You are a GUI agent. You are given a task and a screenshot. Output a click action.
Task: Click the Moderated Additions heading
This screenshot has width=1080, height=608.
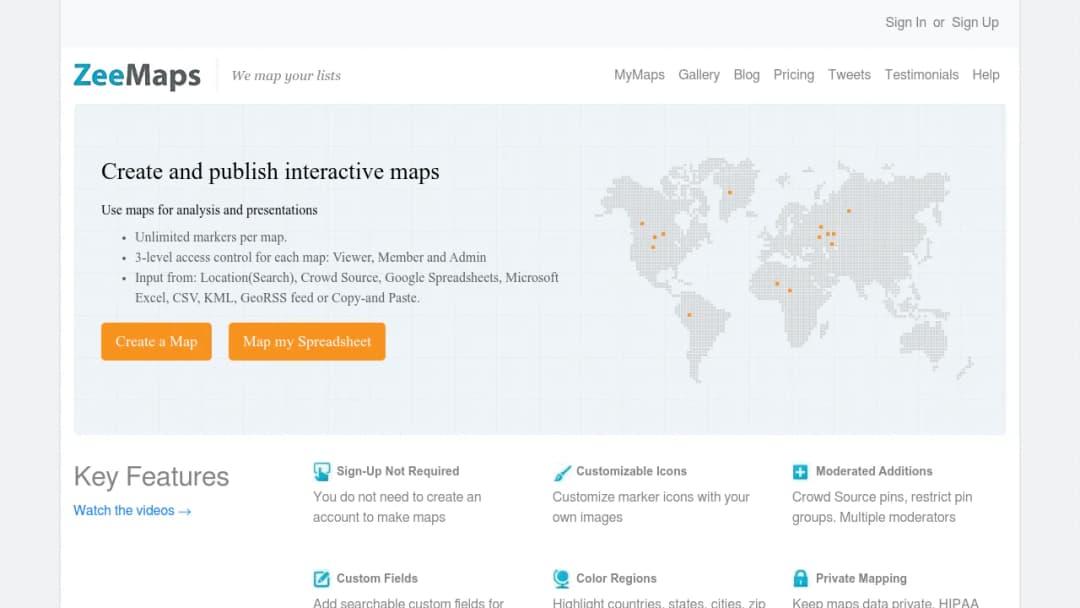pos(873,472)
